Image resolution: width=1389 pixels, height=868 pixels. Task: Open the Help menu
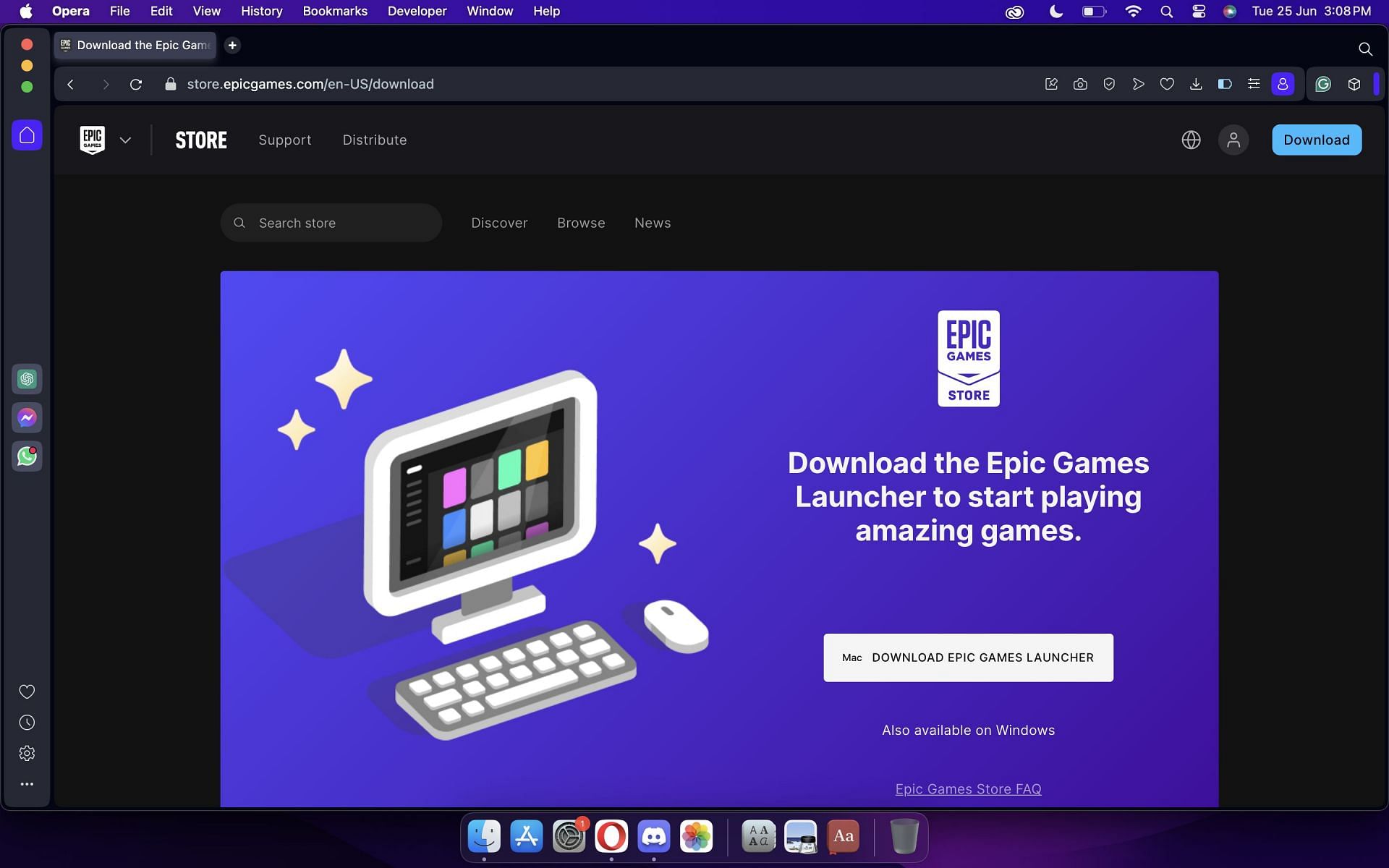pyautogui.click(x=546, y=11)
